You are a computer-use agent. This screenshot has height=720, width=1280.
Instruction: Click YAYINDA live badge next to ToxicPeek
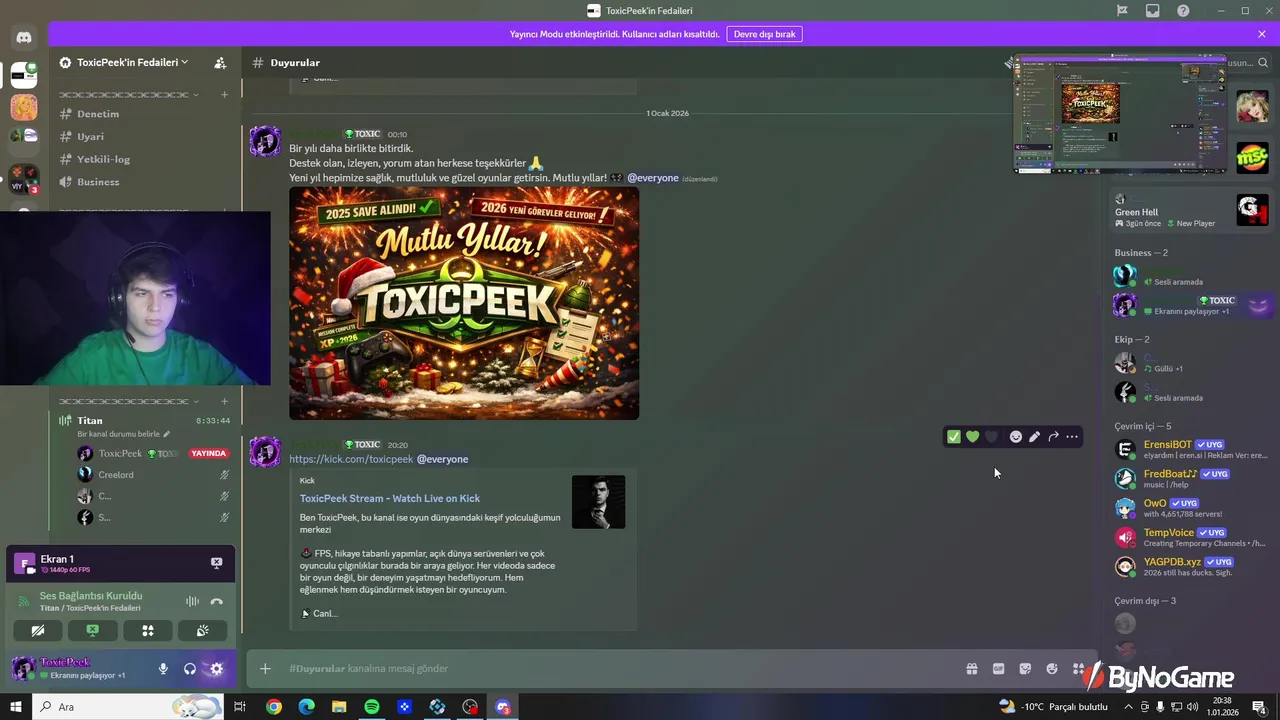(208, 453)
